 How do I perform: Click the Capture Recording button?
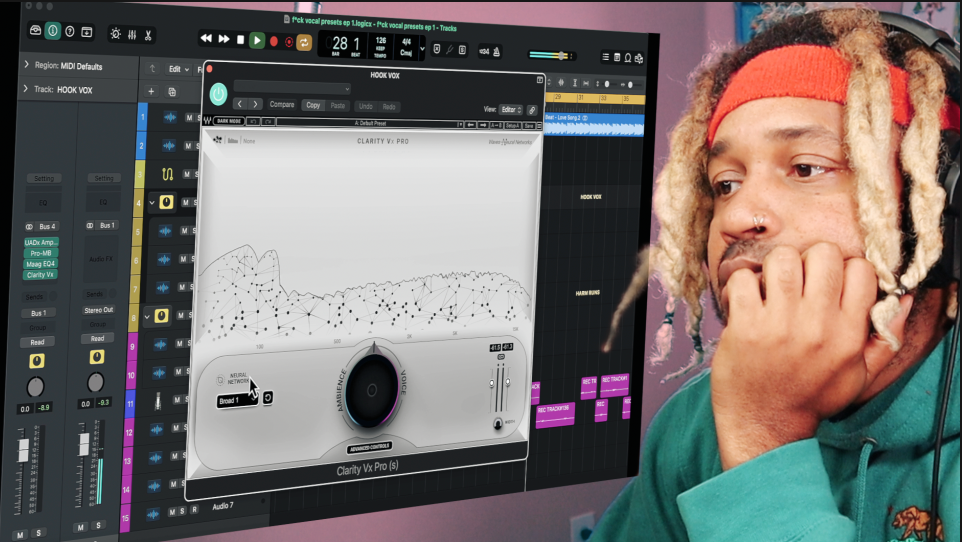click(288, 42)
